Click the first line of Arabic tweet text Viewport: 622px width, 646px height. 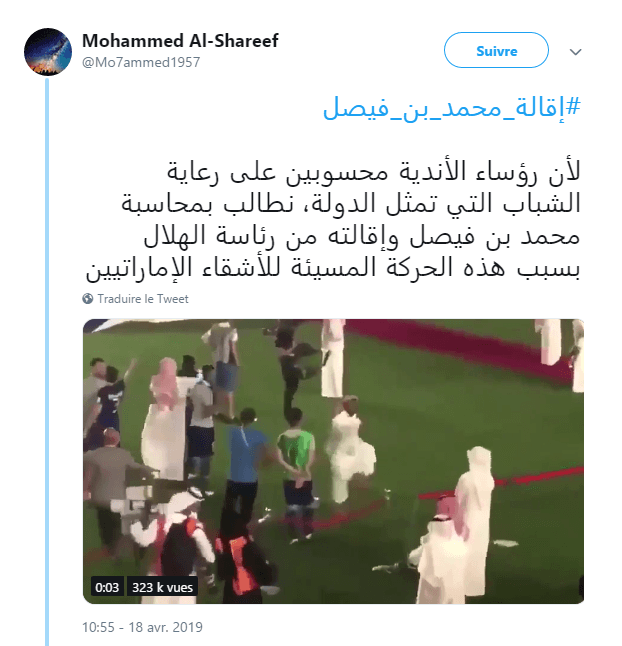tap(374, 171)
